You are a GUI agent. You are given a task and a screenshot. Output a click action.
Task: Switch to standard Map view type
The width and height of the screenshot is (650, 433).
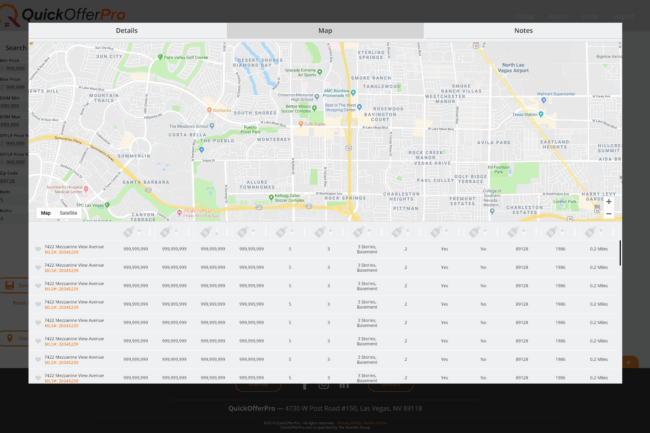coord(45,213)
